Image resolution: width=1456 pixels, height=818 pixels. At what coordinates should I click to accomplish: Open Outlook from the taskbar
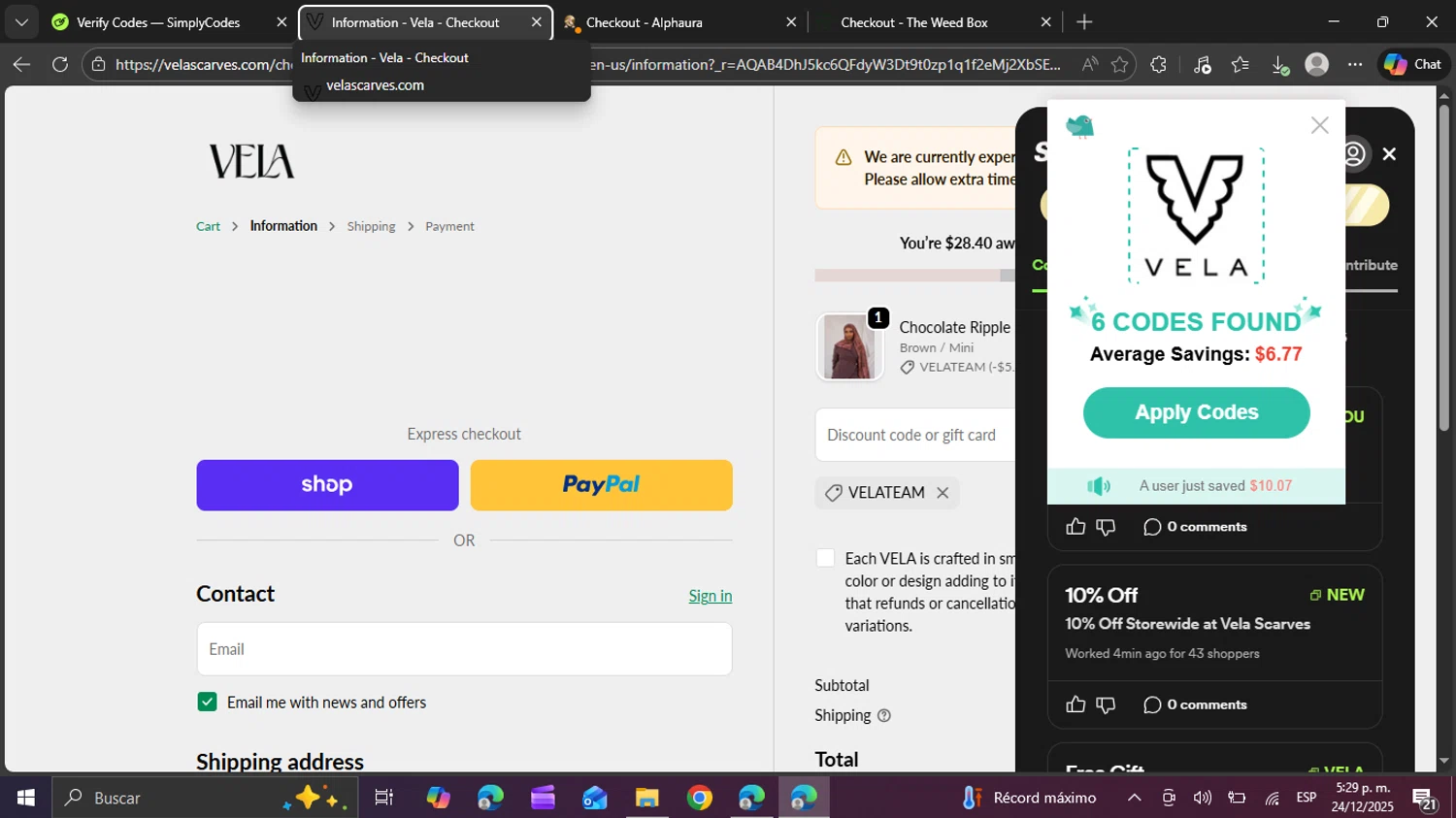(x=595, y=798)
